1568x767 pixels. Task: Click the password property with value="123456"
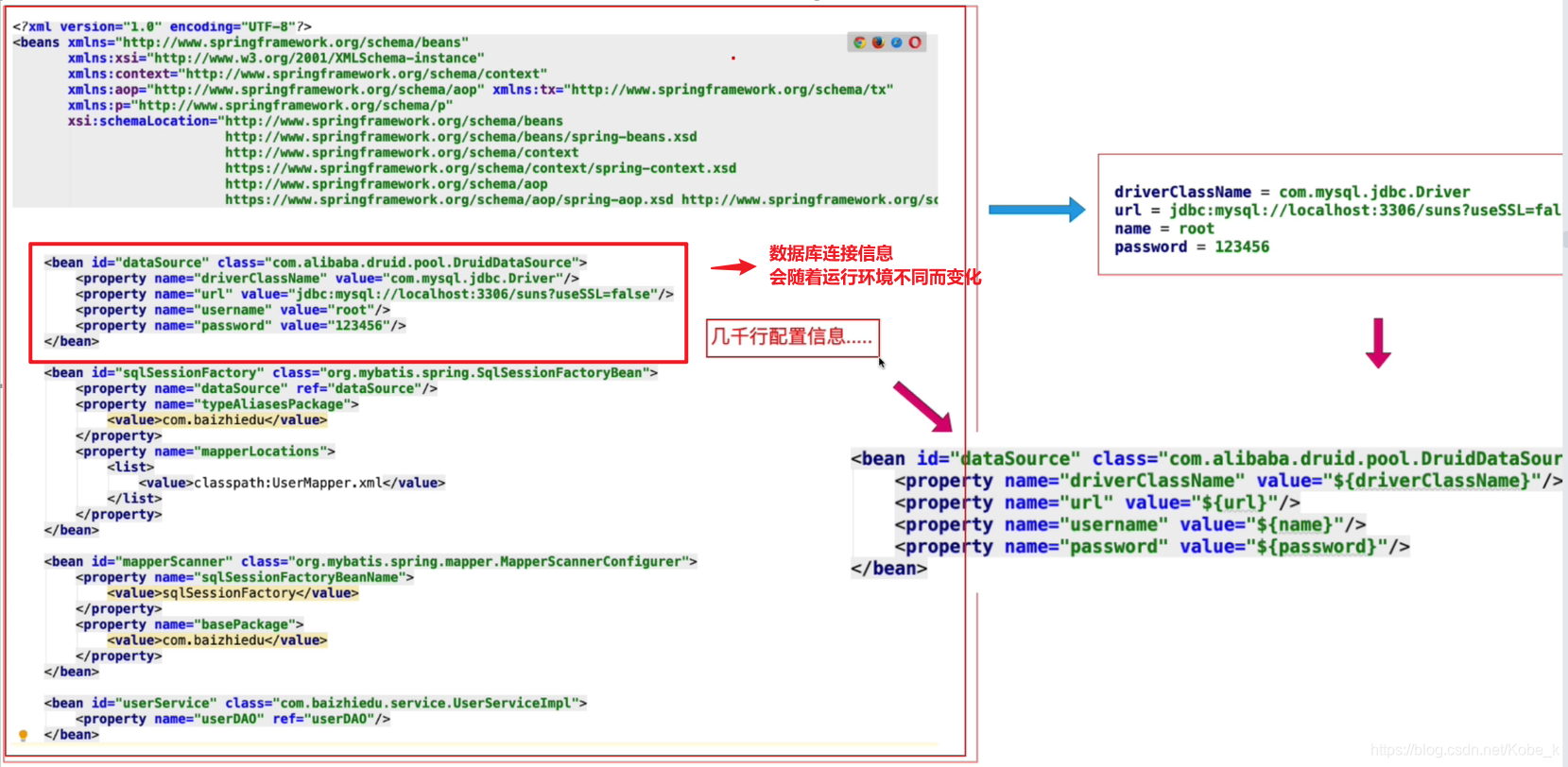(241, 326)
